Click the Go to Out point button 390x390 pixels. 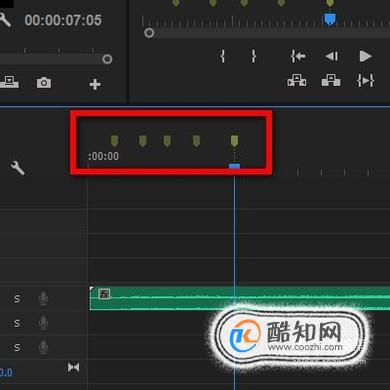(x=366, y=81)
